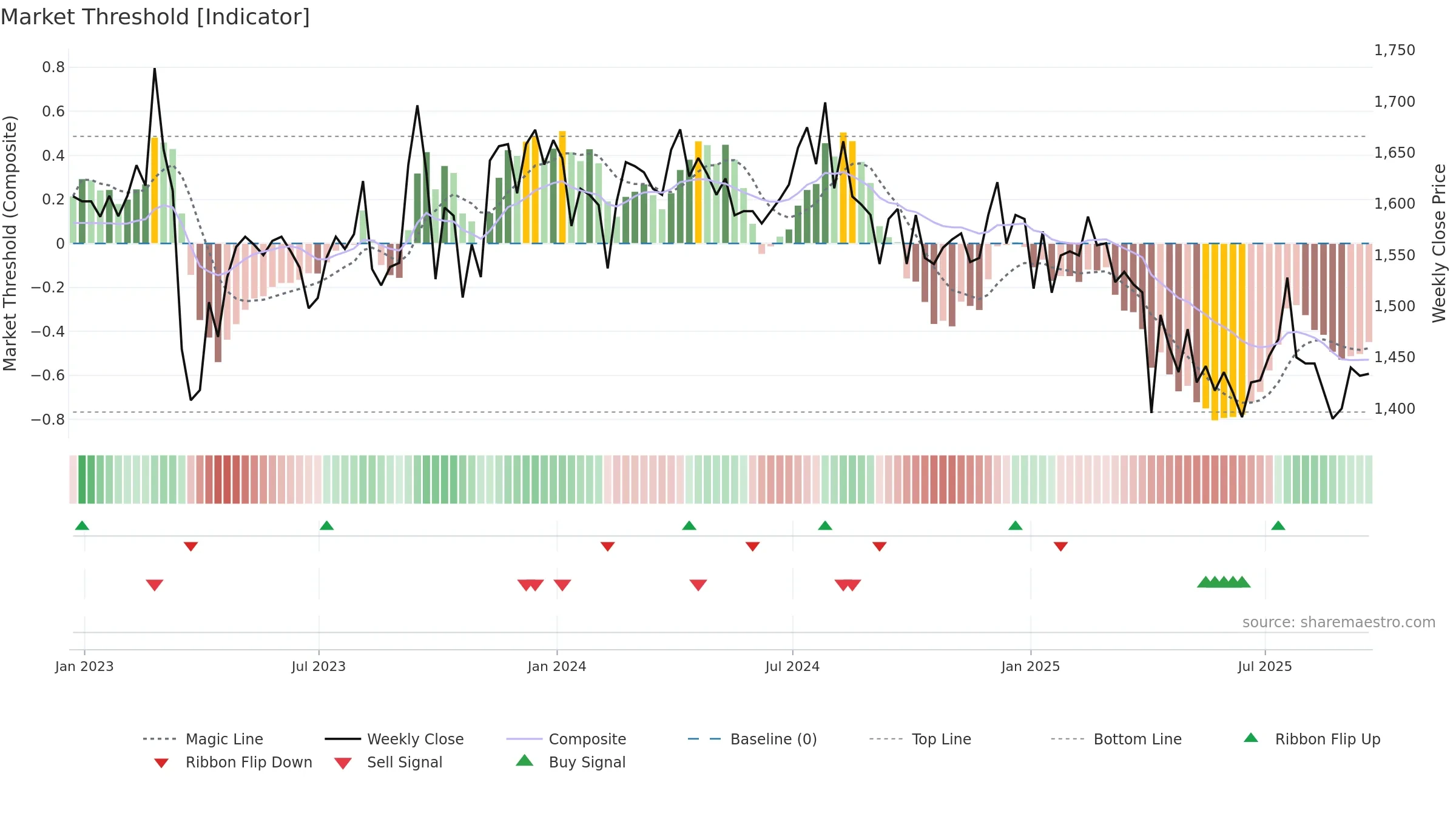1456x819 pixels.
Task: Toggle the Baseline (0) legend entry
Action: click(752, 739)
